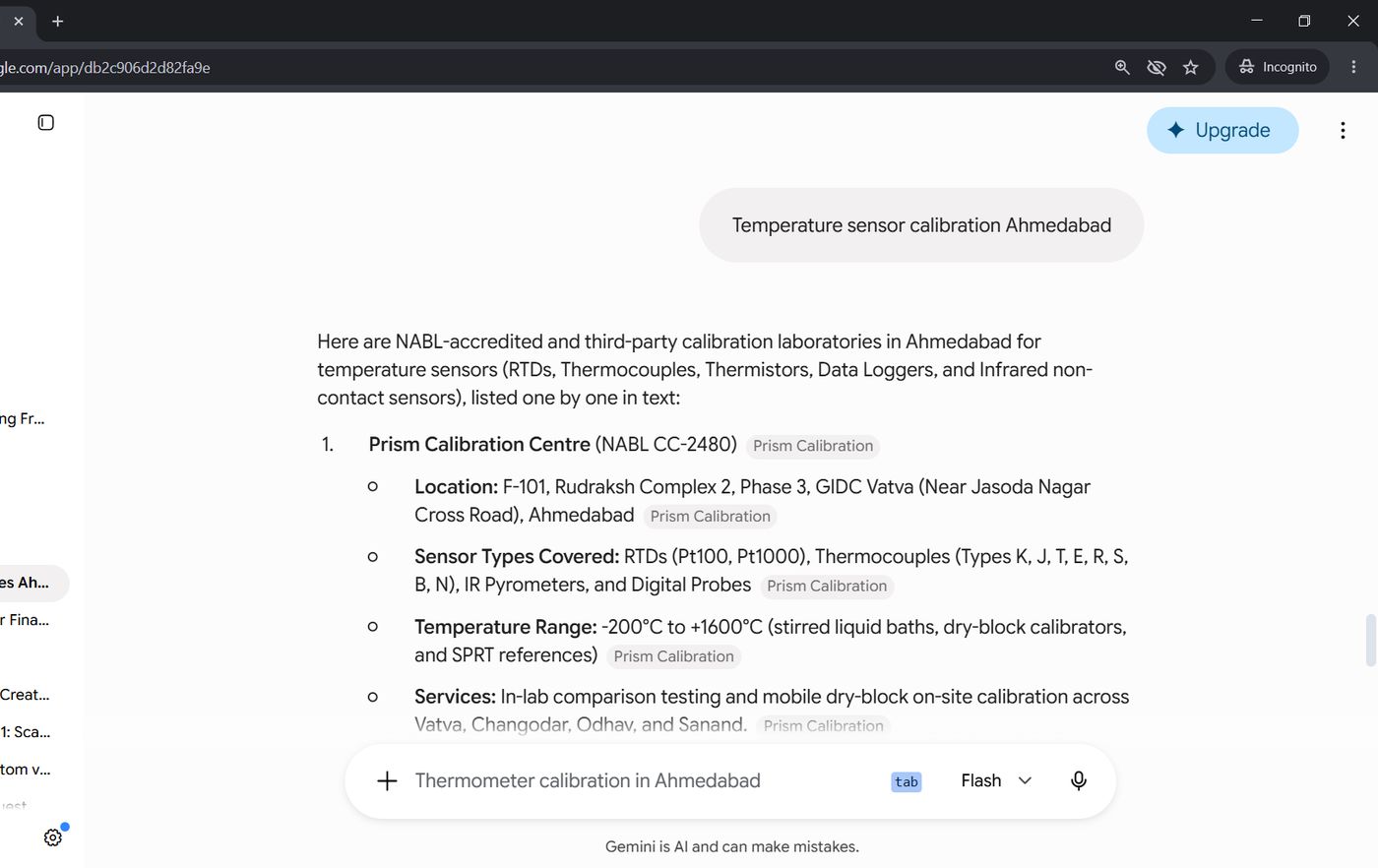The image size is (1378, 868).
Task: Click the microphone voice input icon
Action: (x=1079, y=780)
